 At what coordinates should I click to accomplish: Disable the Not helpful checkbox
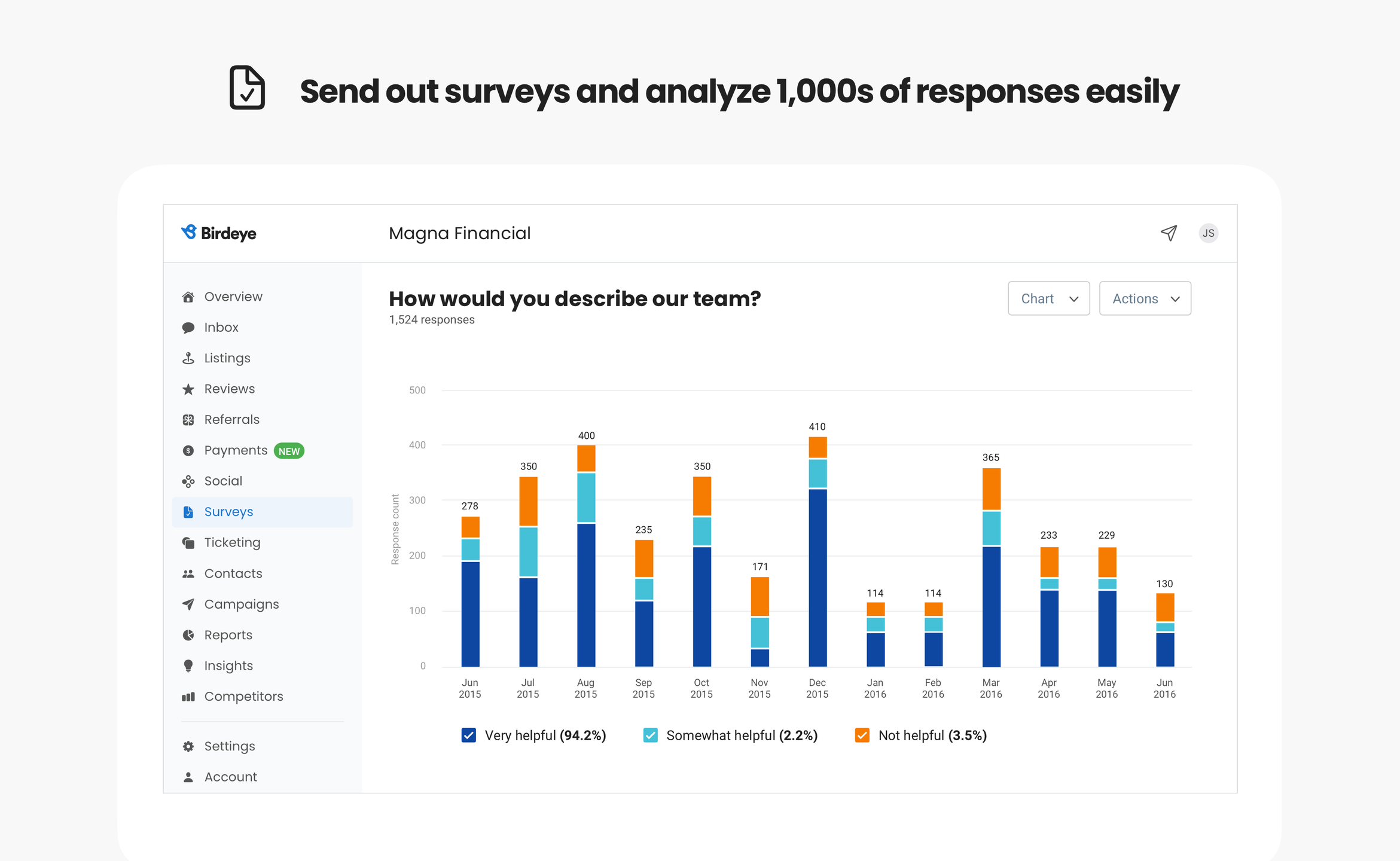click(x=862, y=735)
